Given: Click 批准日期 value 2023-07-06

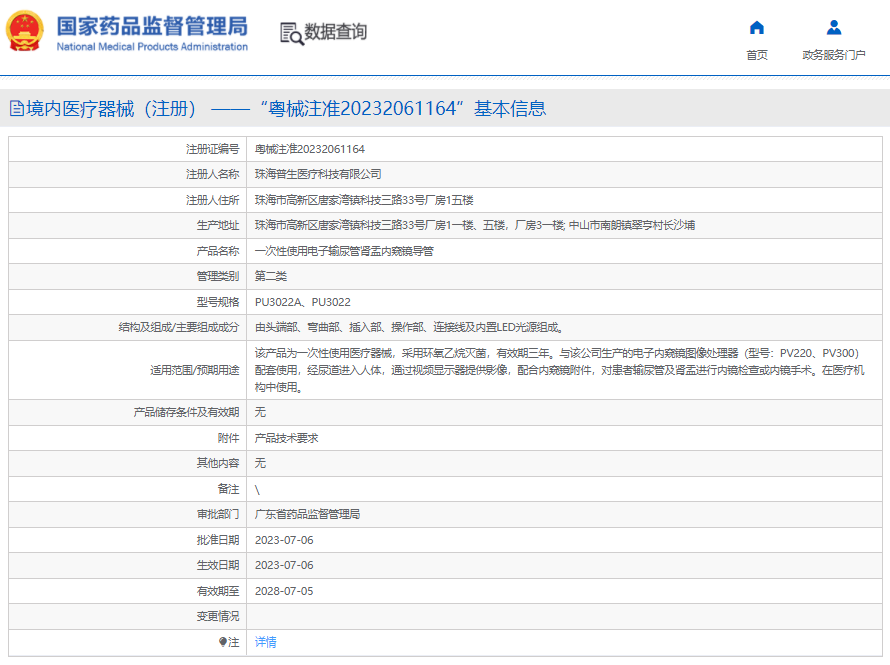Looking at the screenshot, I should [x=284, y=540].
